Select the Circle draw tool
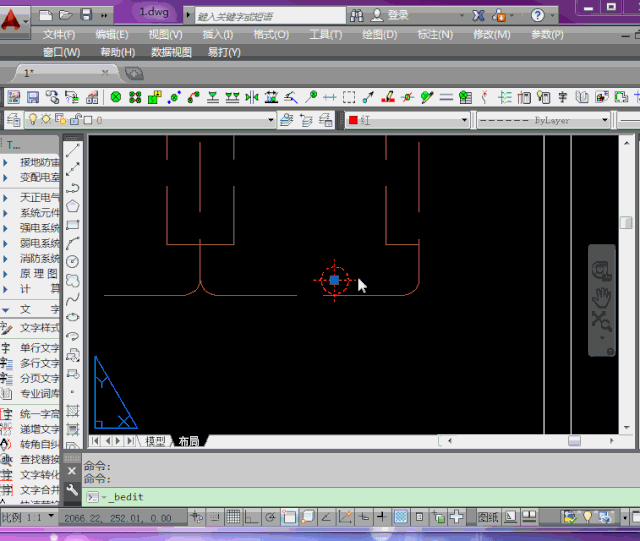 (x=73, y=261)
